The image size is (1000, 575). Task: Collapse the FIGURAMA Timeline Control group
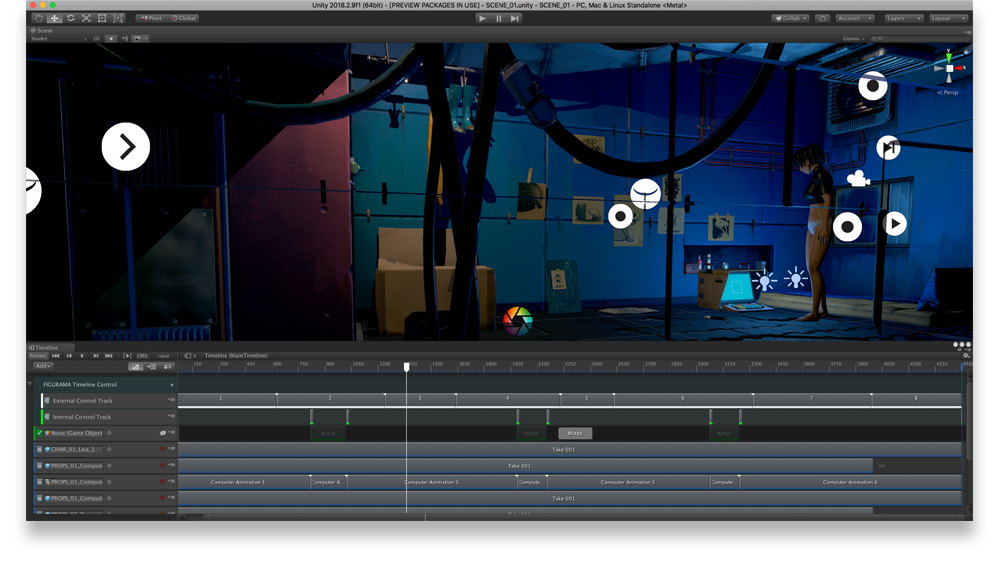click(30, 384)
